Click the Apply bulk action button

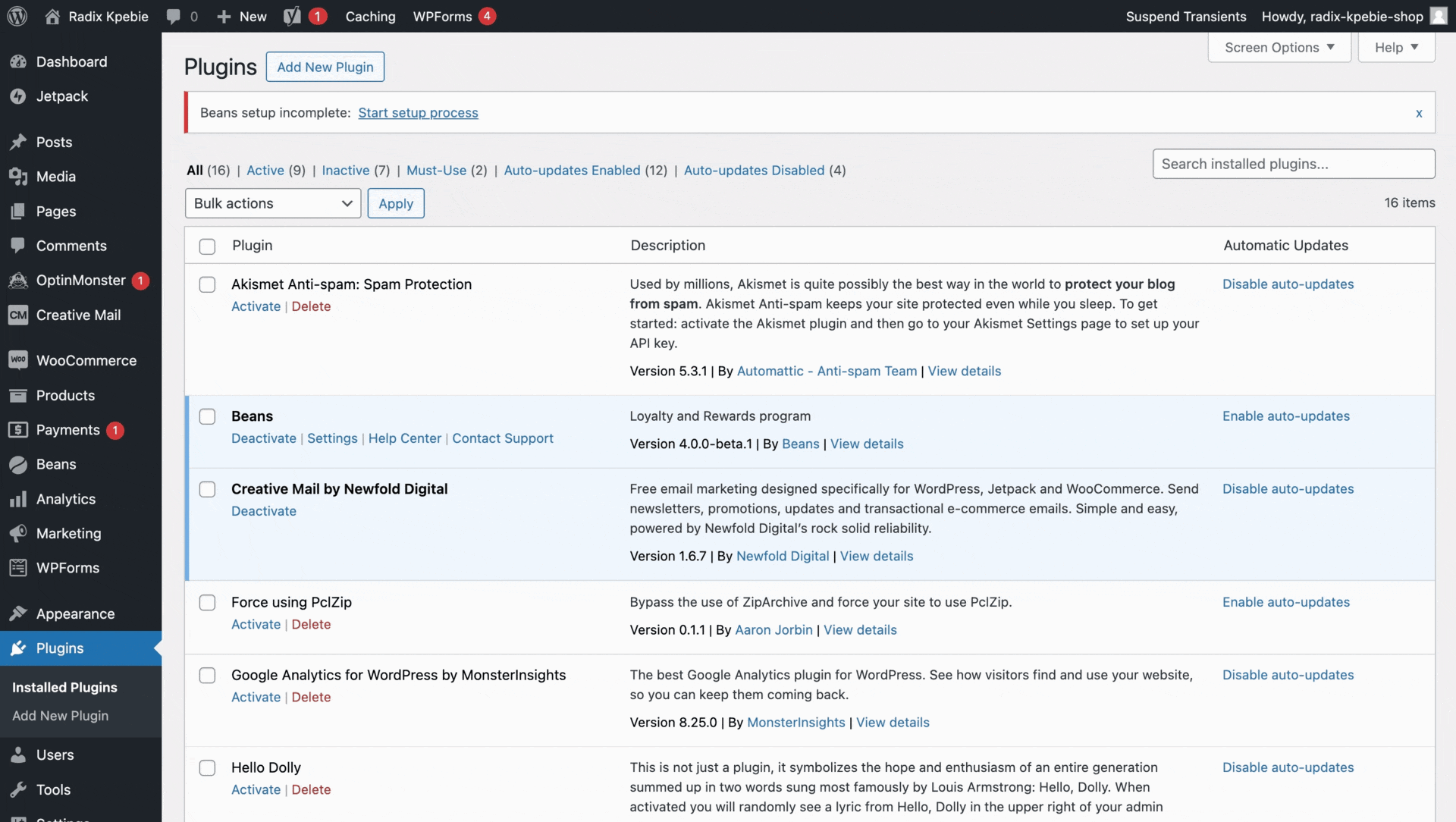coord(396,203)
